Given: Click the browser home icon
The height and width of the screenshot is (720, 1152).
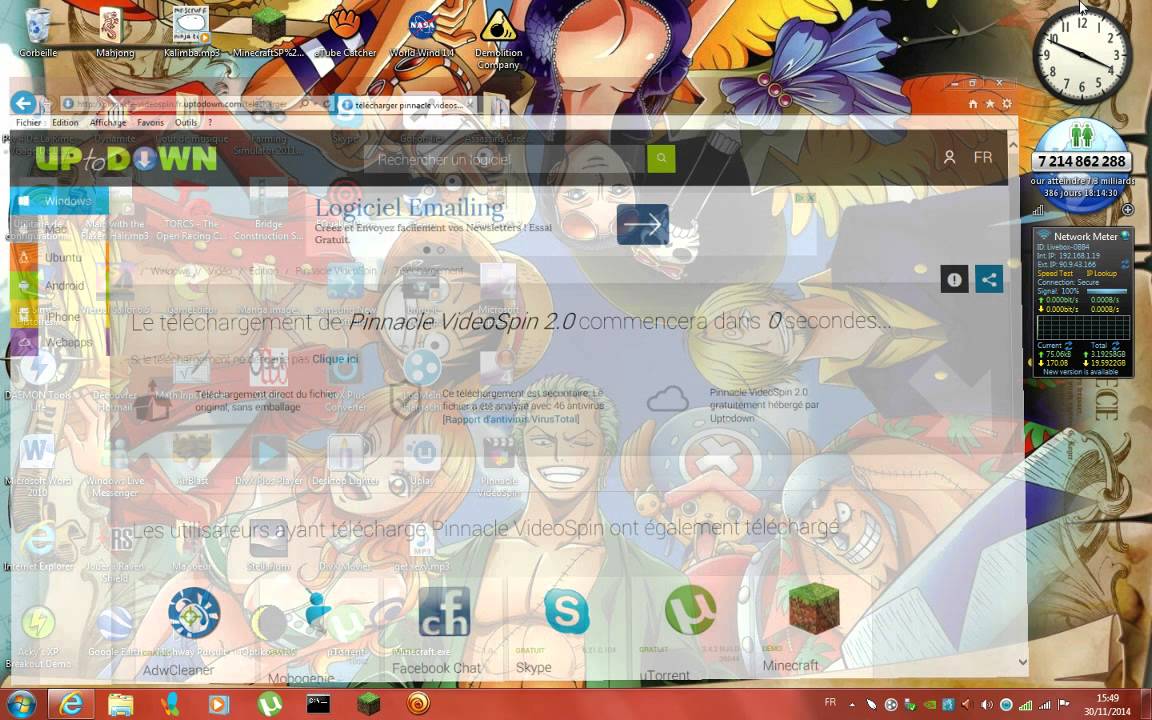Looking at the screenshot, I should [x=973, y=104].
